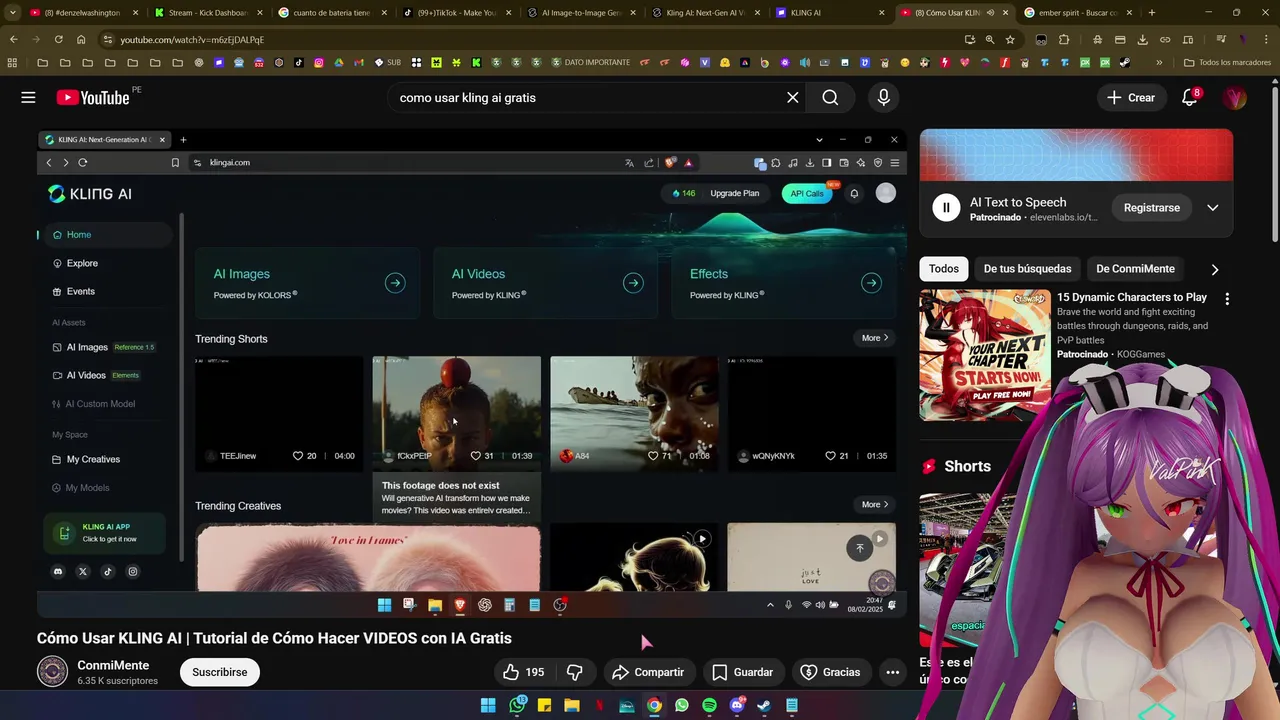
Task: Open the YouTube account avatar menu
Action: pyautogui.click(x=1235, y=97)
